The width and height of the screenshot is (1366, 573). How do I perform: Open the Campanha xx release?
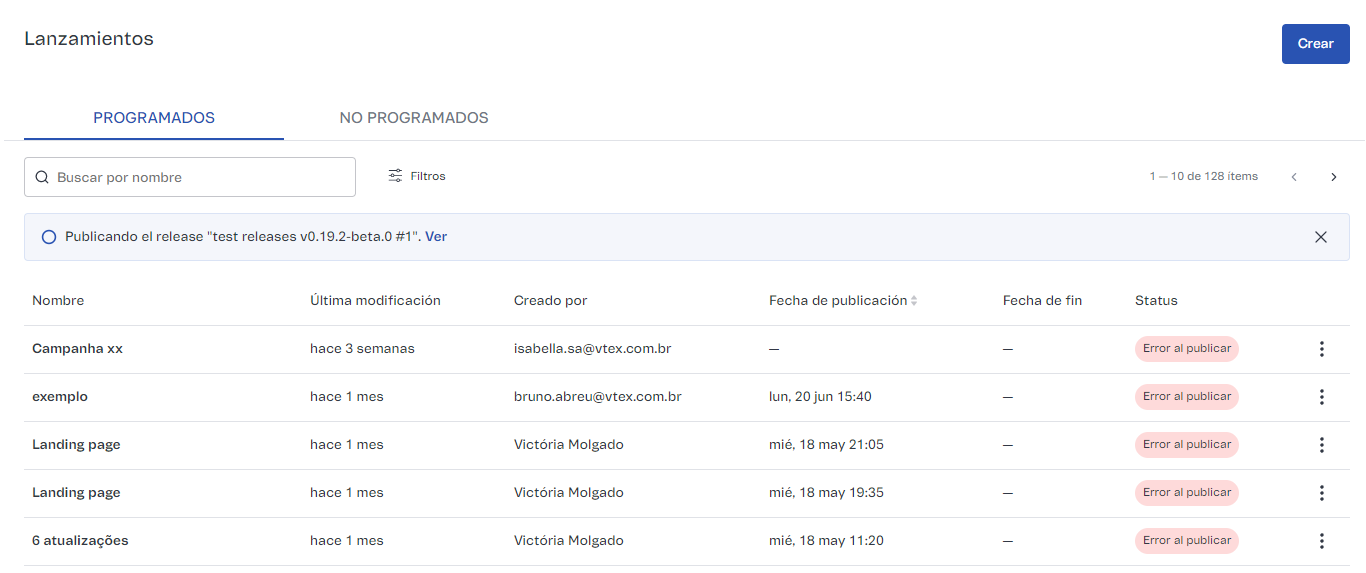(x=77, y=349)
